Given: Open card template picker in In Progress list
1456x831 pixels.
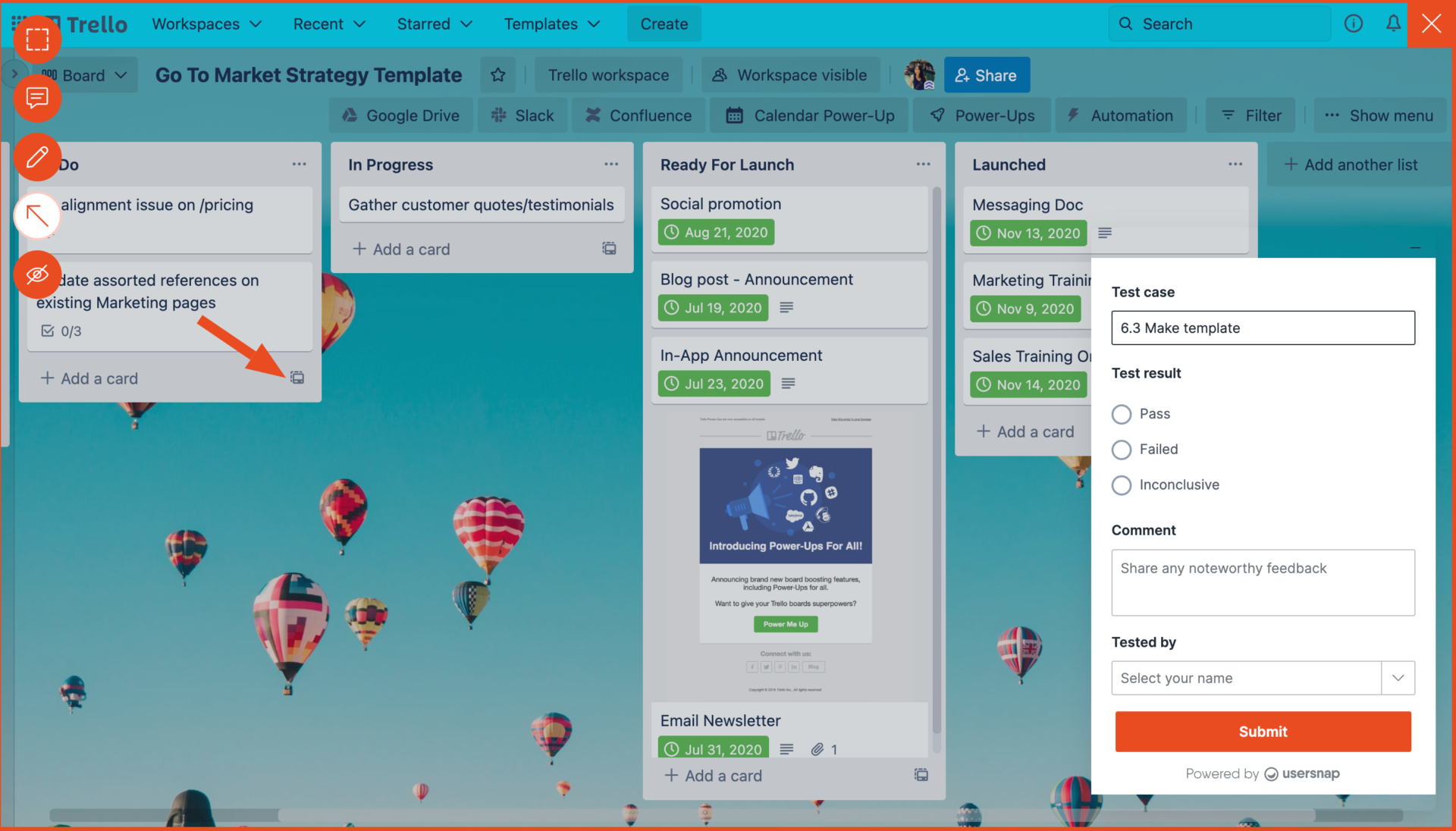Looking at the screenshot, I should [609, 249].
